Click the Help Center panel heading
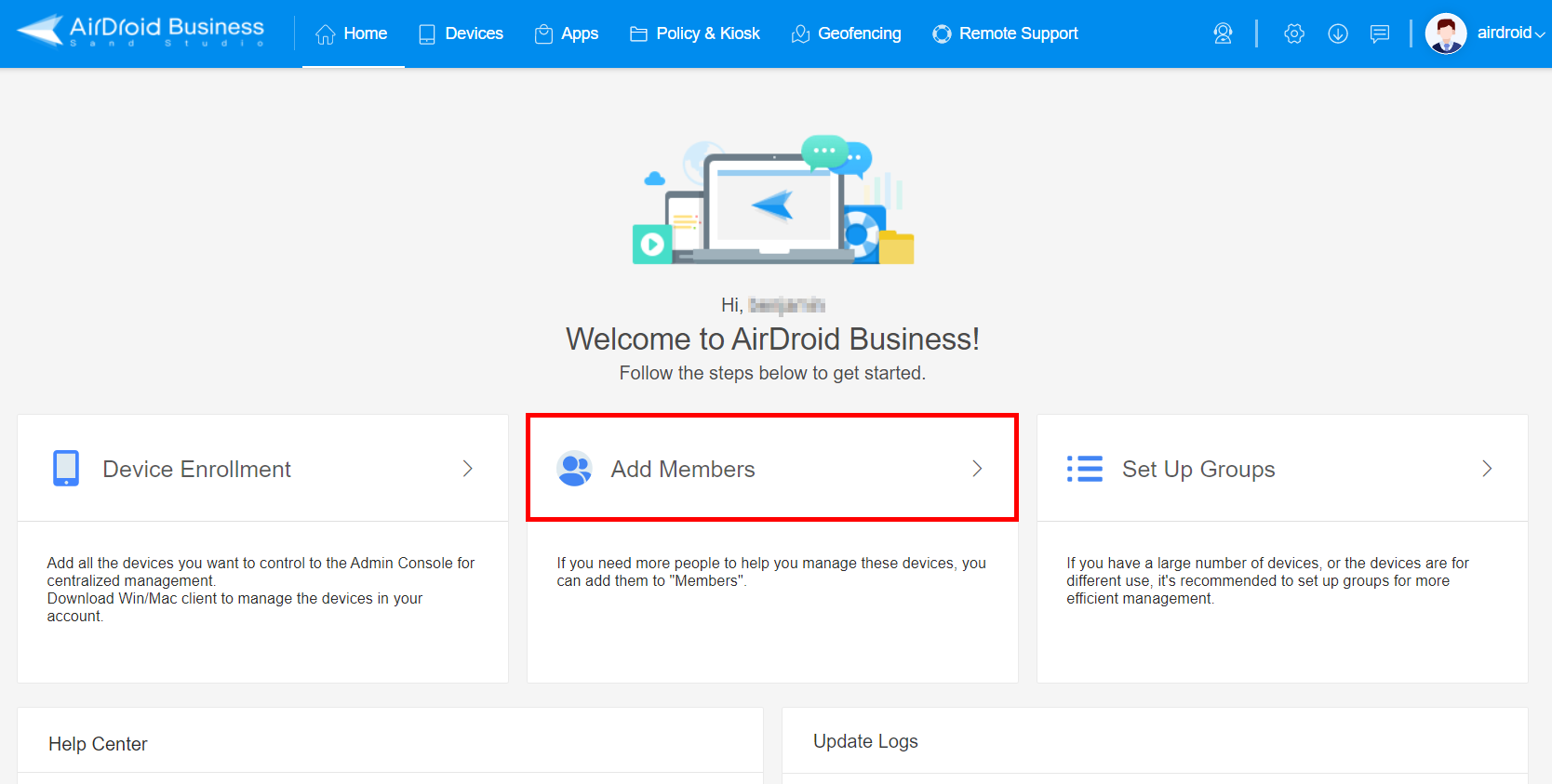Viewport: 1552px width, 784px height. pyautogui.click(x=98, y=744)
